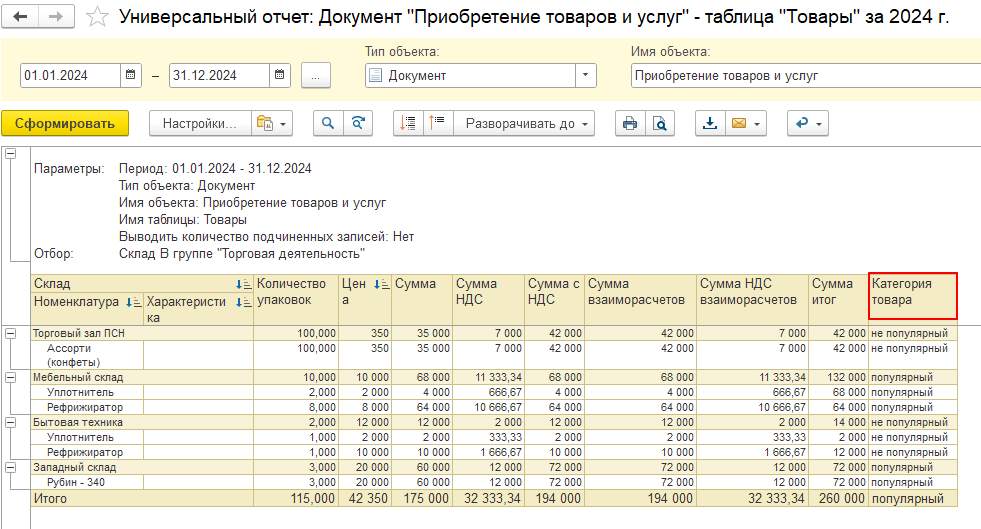Open the Настройки... button
The image size is (981, 529).
(199, 123)
